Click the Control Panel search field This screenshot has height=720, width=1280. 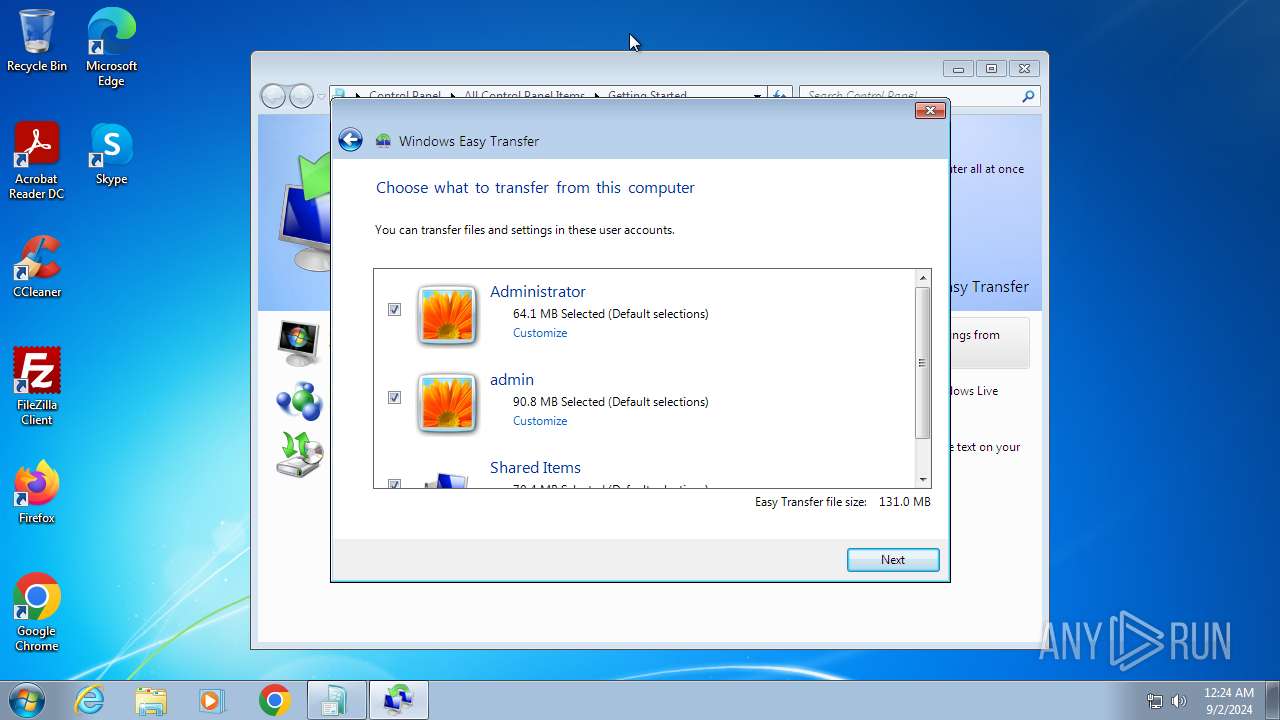click(x=910, y=96)
